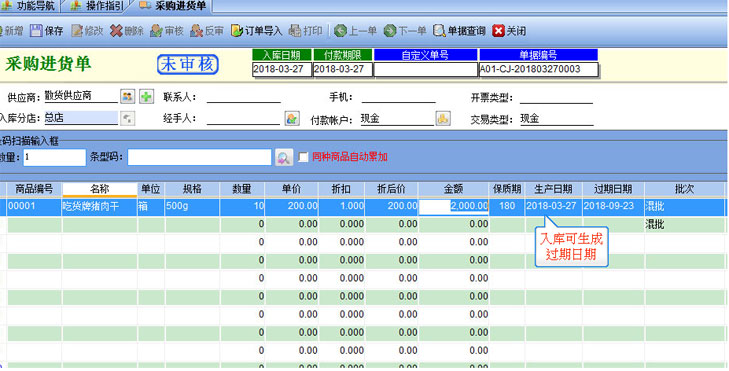
Task: Click the 付款帐户 account picker icon
Action: click(x=443, y=119)
